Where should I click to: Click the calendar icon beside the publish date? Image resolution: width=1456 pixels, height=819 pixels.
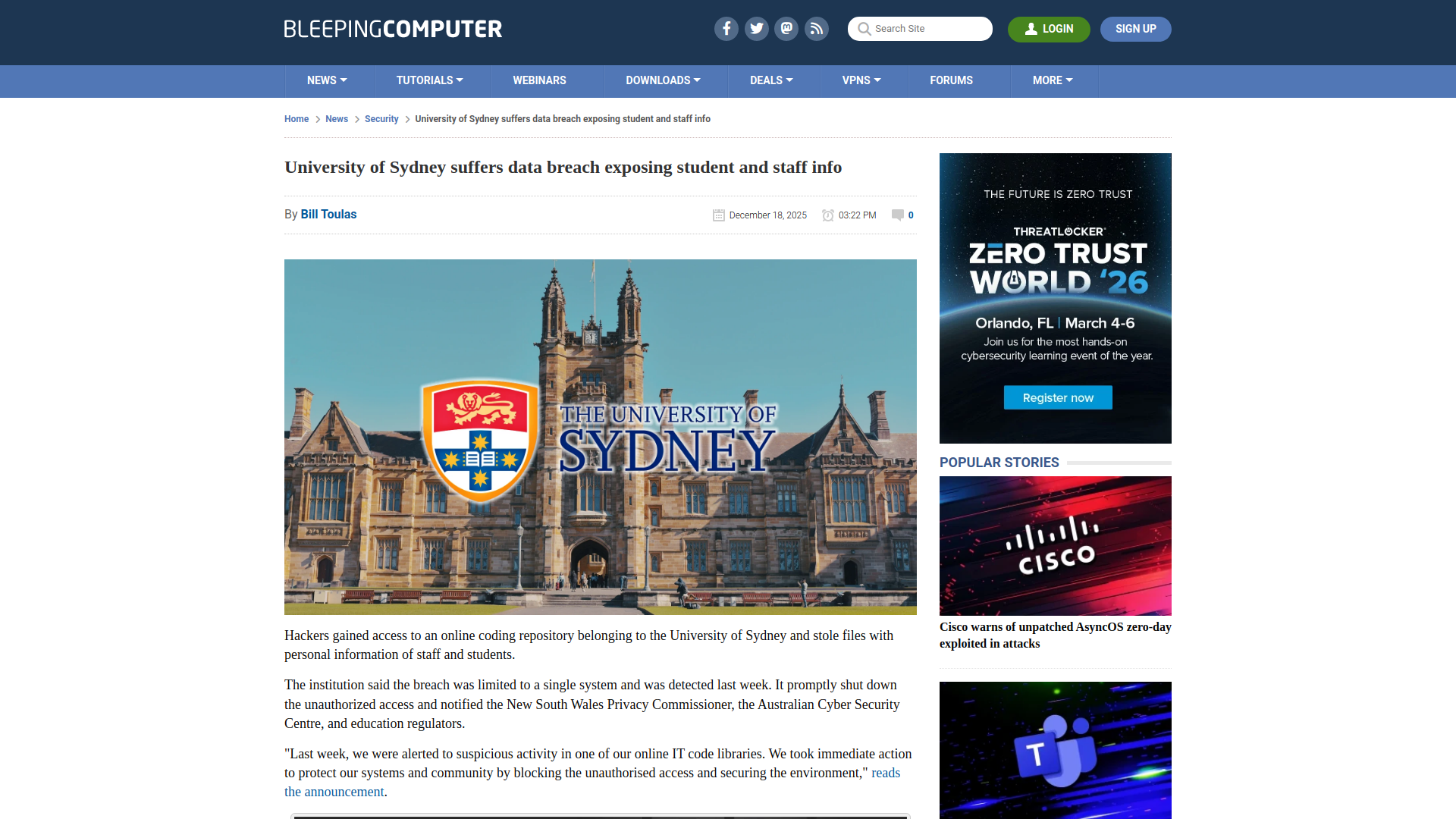(718, 215)
